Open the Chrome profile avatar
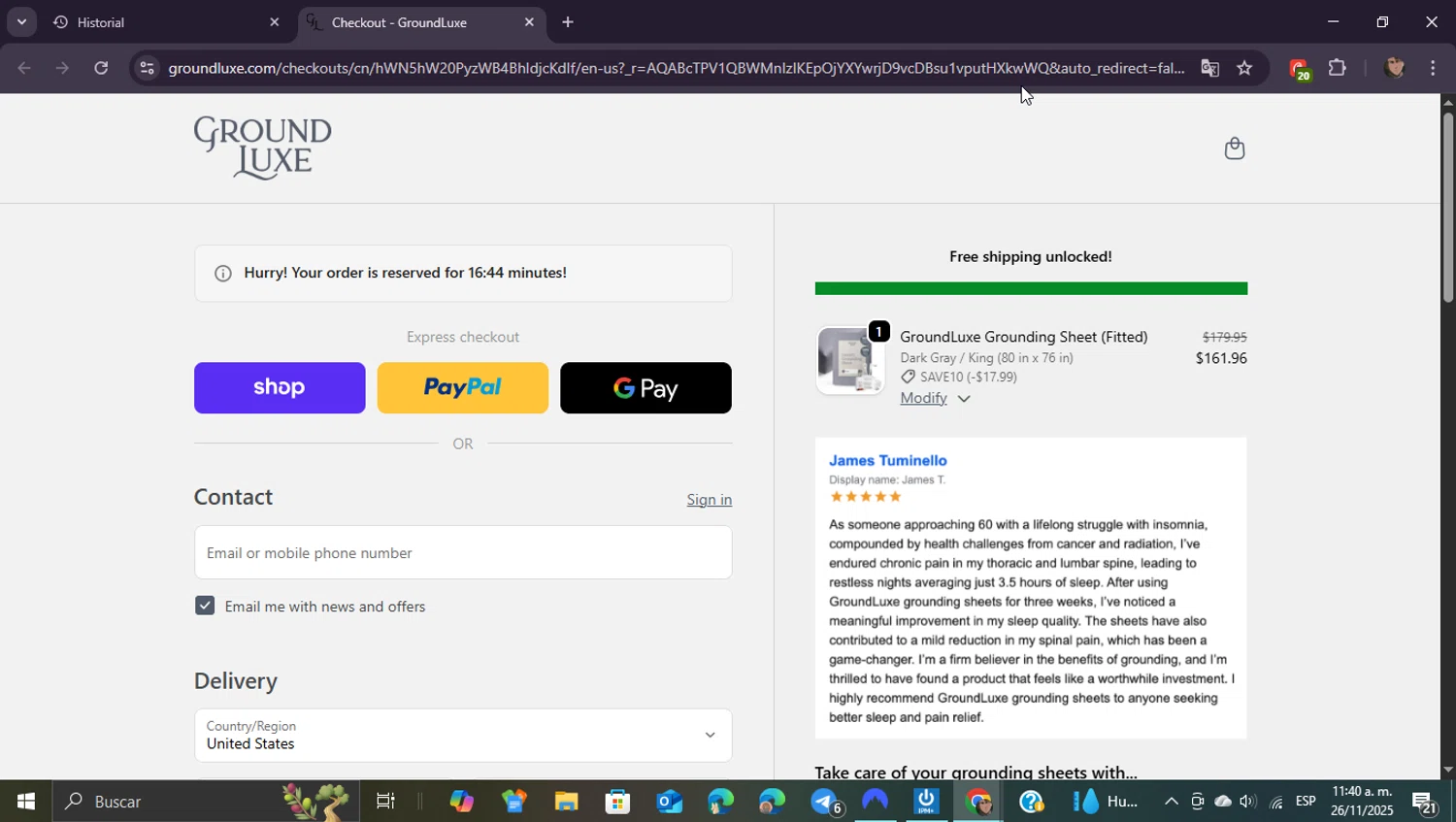Screen dimensions: 1456x822 [x=1395, y=68]
